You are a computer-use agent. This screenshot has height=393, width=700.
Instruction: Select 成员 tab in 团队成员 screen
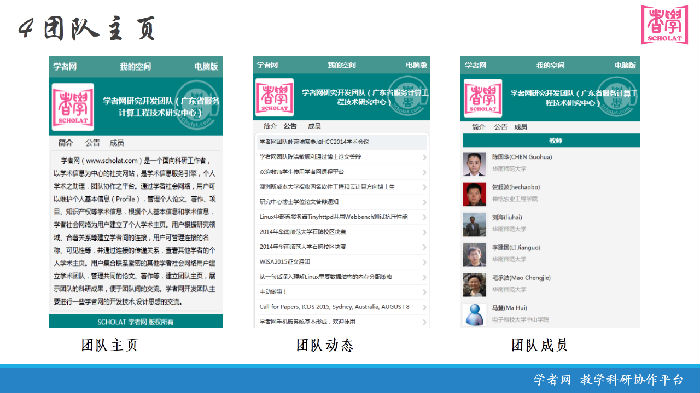pos(521,127)
